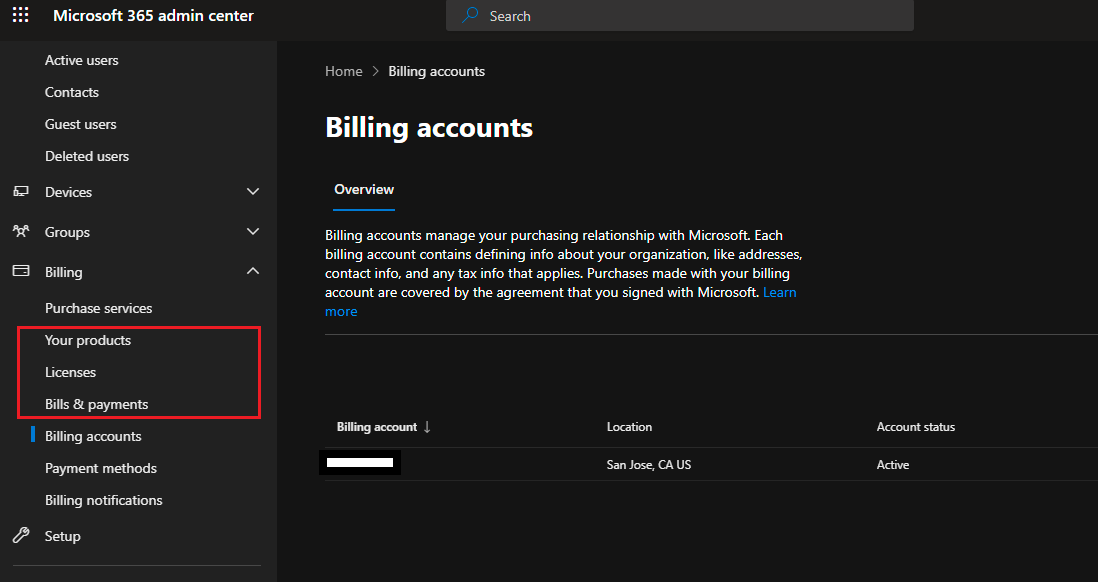Click San Jose, CA US cell
Image resolution: width=1098 pixels, height=582 pixels.
point(648,464)
